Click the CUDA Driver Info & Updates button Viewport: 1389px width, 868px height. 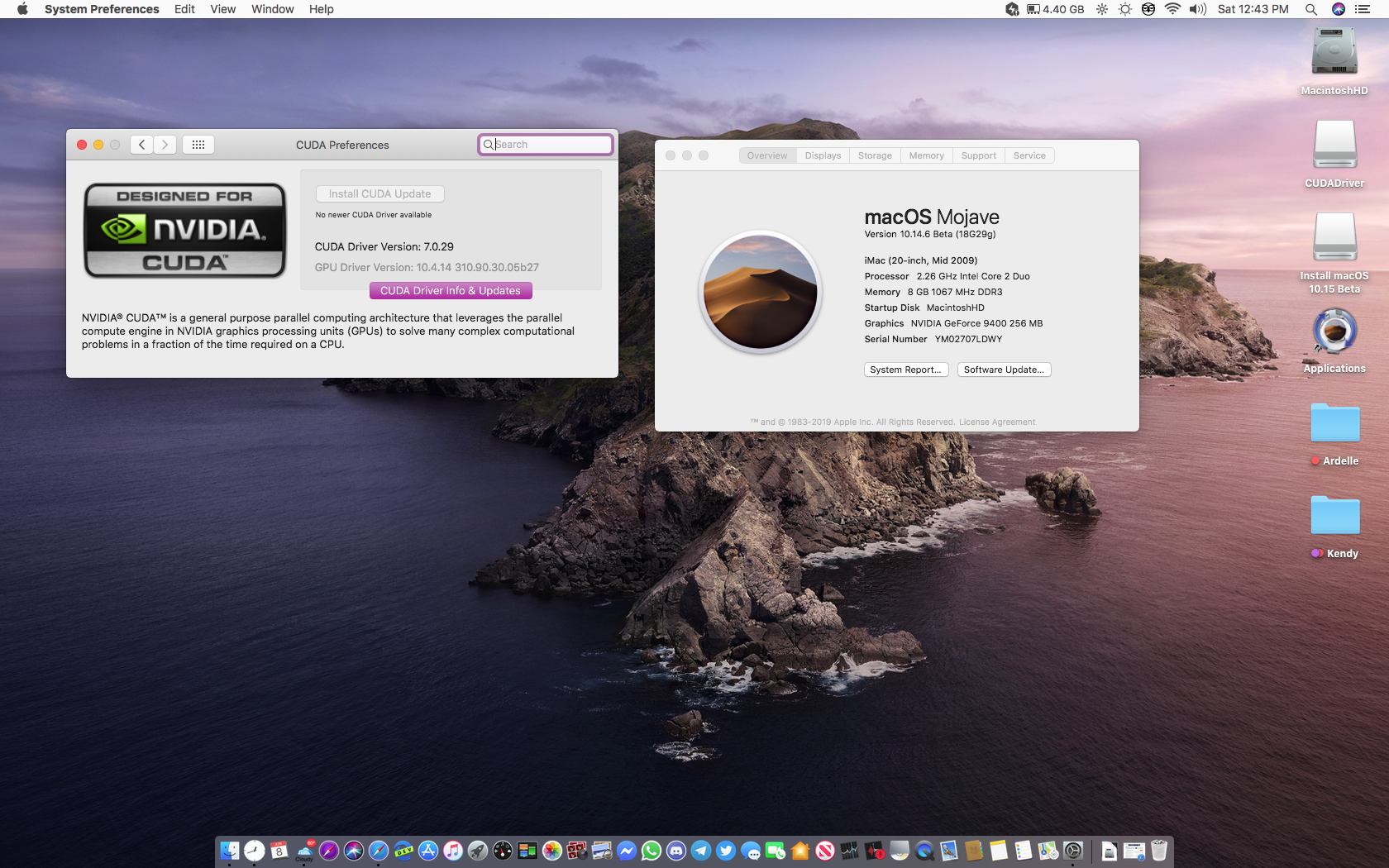click(451, 291)
